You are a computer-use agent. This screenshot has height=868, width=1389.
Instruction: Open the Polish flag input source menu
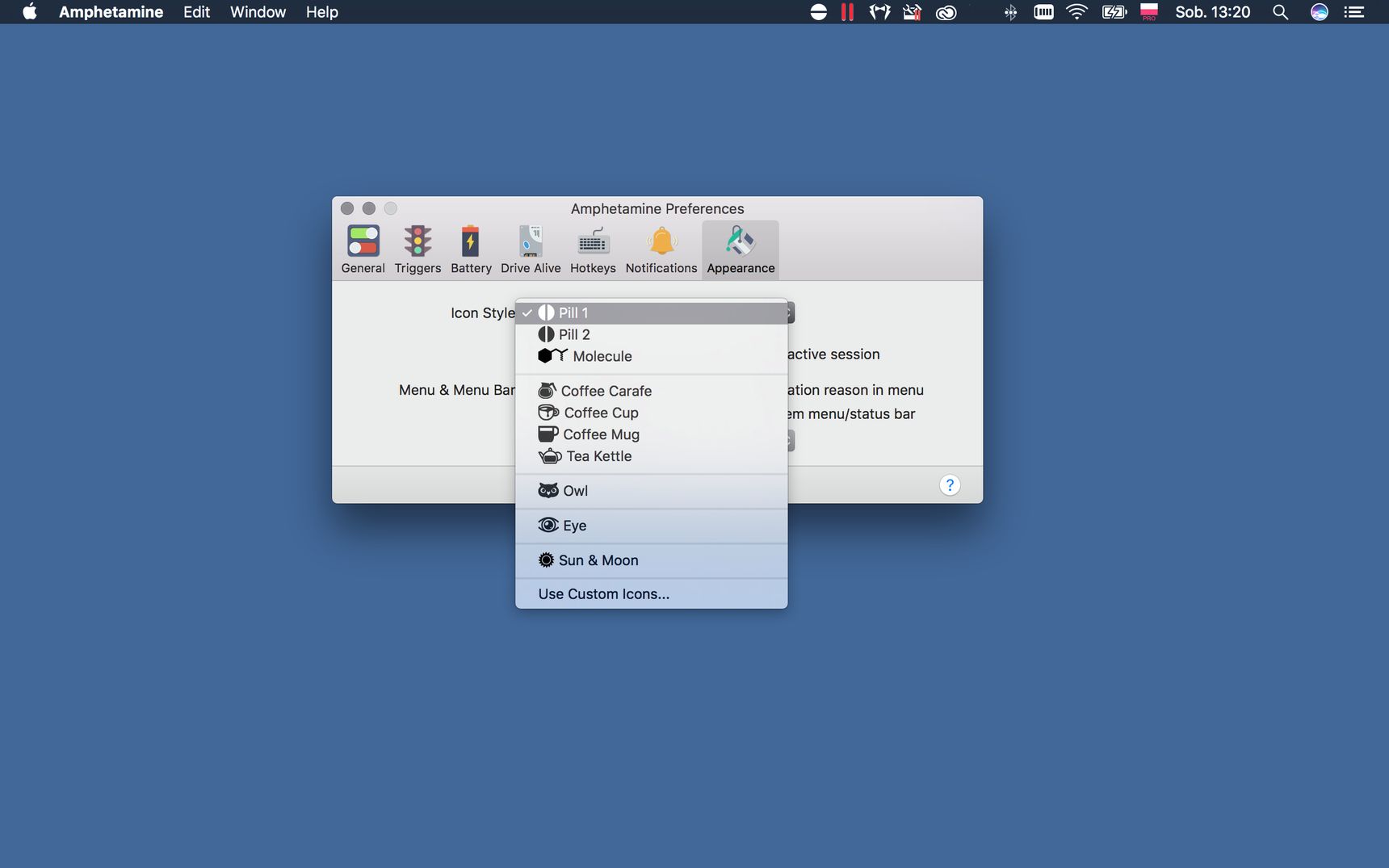click(x=1149, y=12)
